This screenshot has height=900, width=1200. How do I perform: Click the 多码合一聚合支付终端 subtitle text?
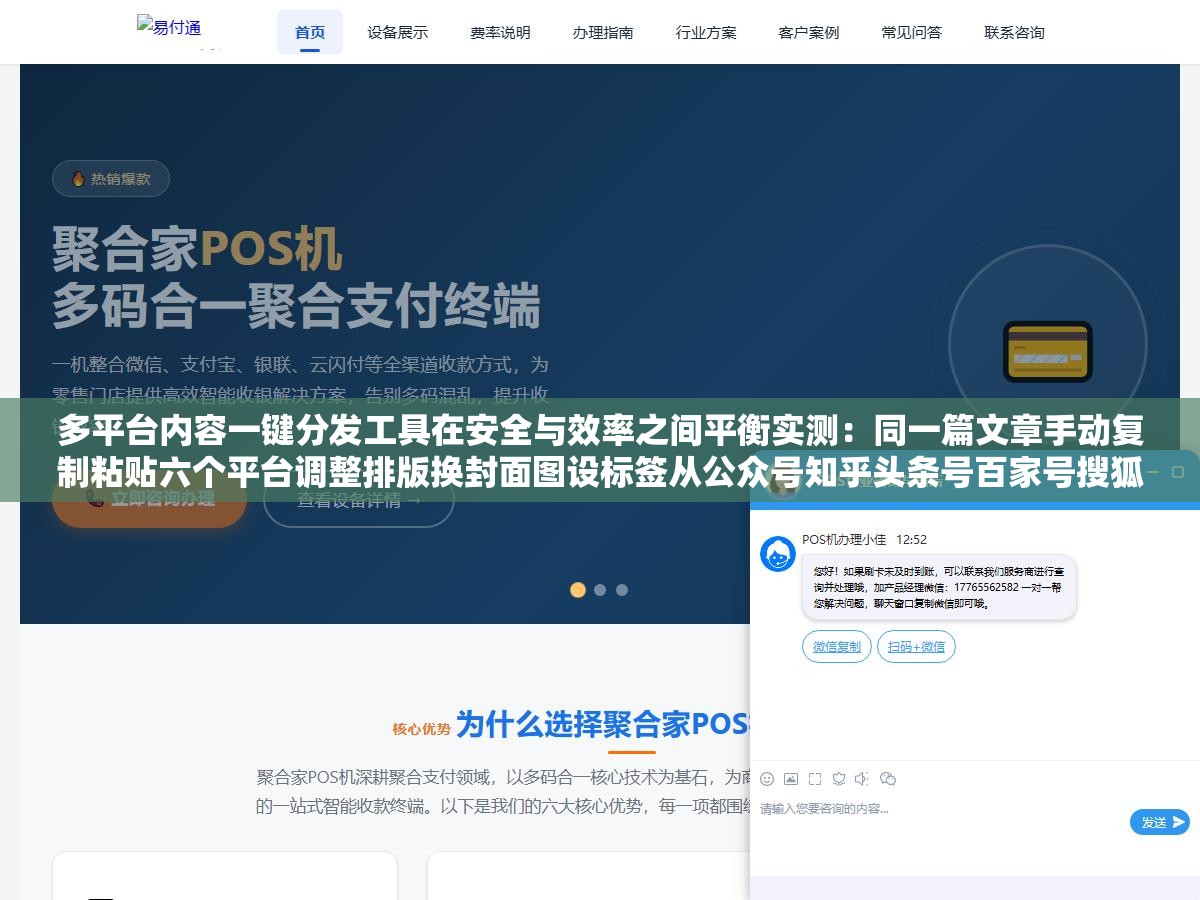(x=296, y=306)
